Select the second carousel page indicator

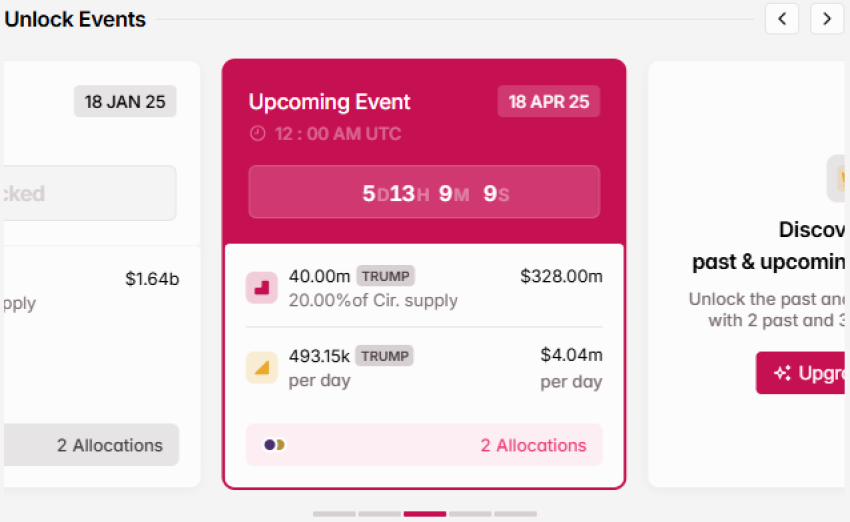[379, 513]
